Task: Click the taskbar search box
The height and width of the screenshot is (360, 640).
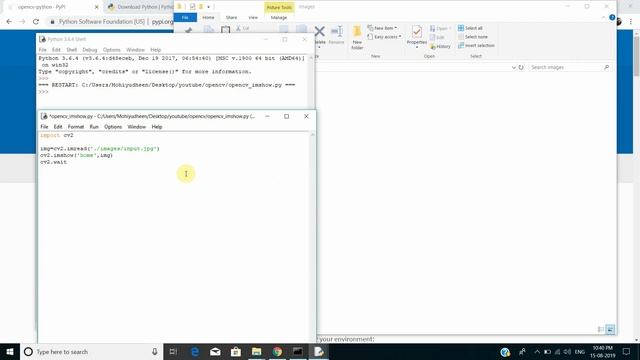Action: 92,352
